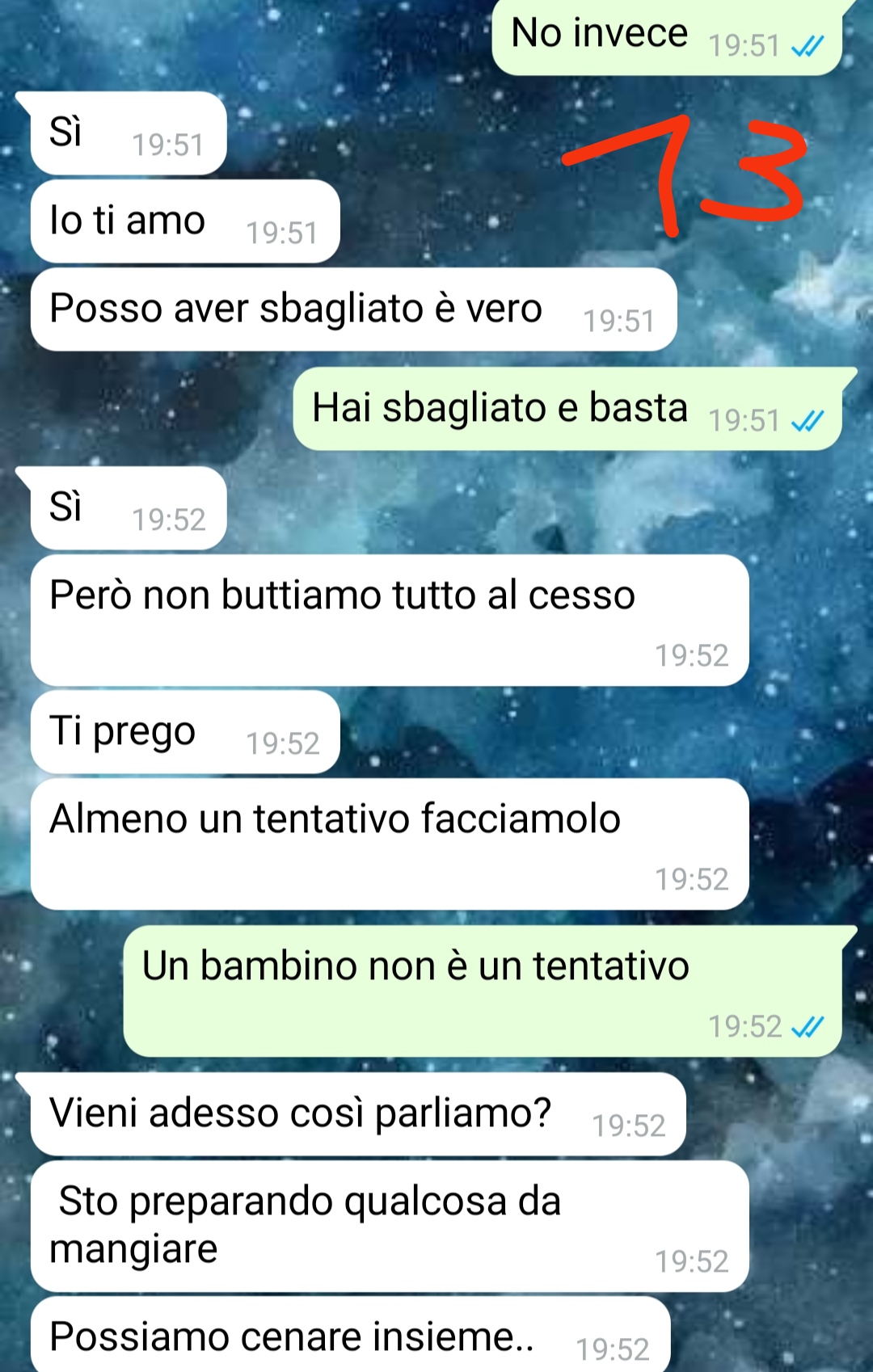The height and width of the screenshot is (1372, 873).
Task: Tap the 'No invece' sent message
Action: tap(668, 36)
